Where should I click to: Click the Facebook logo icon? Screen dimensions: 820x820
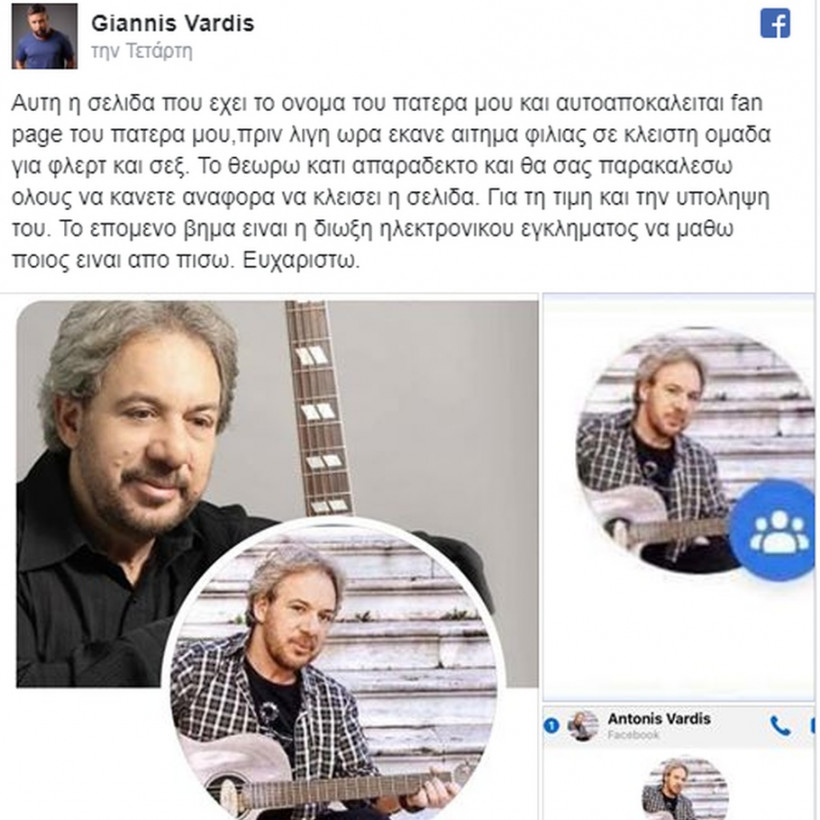(775, 24)
